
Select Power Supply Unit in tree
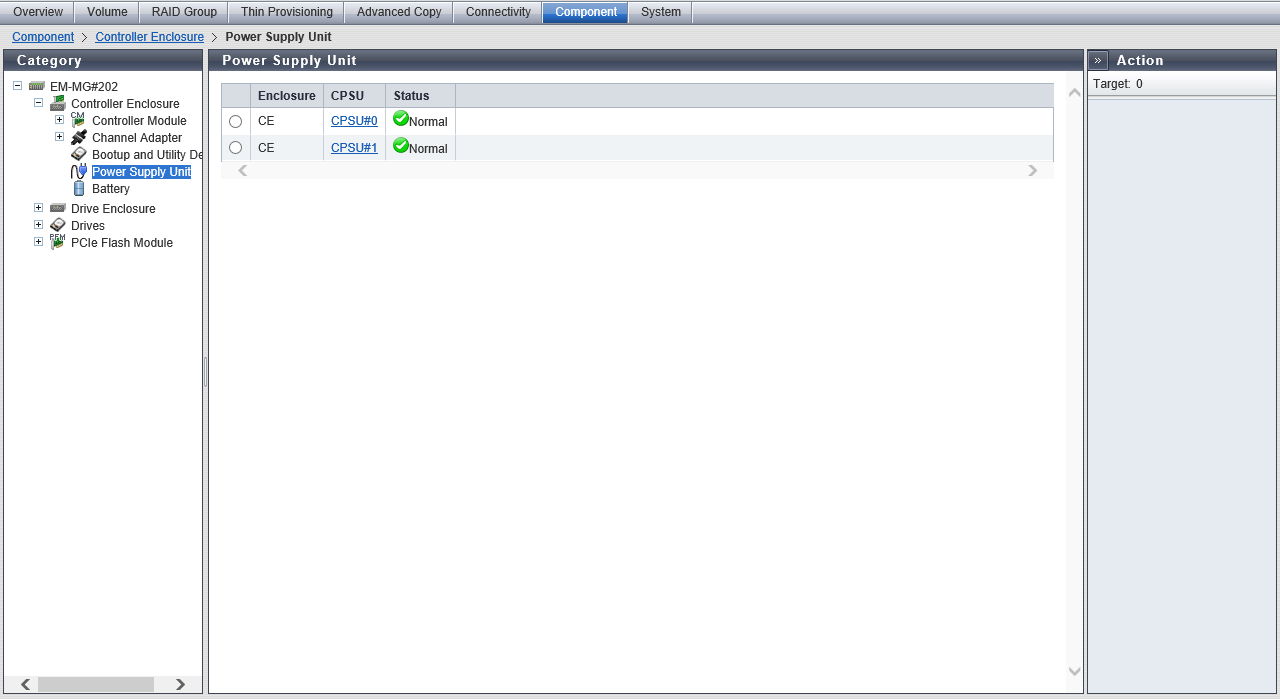[141, 172]
